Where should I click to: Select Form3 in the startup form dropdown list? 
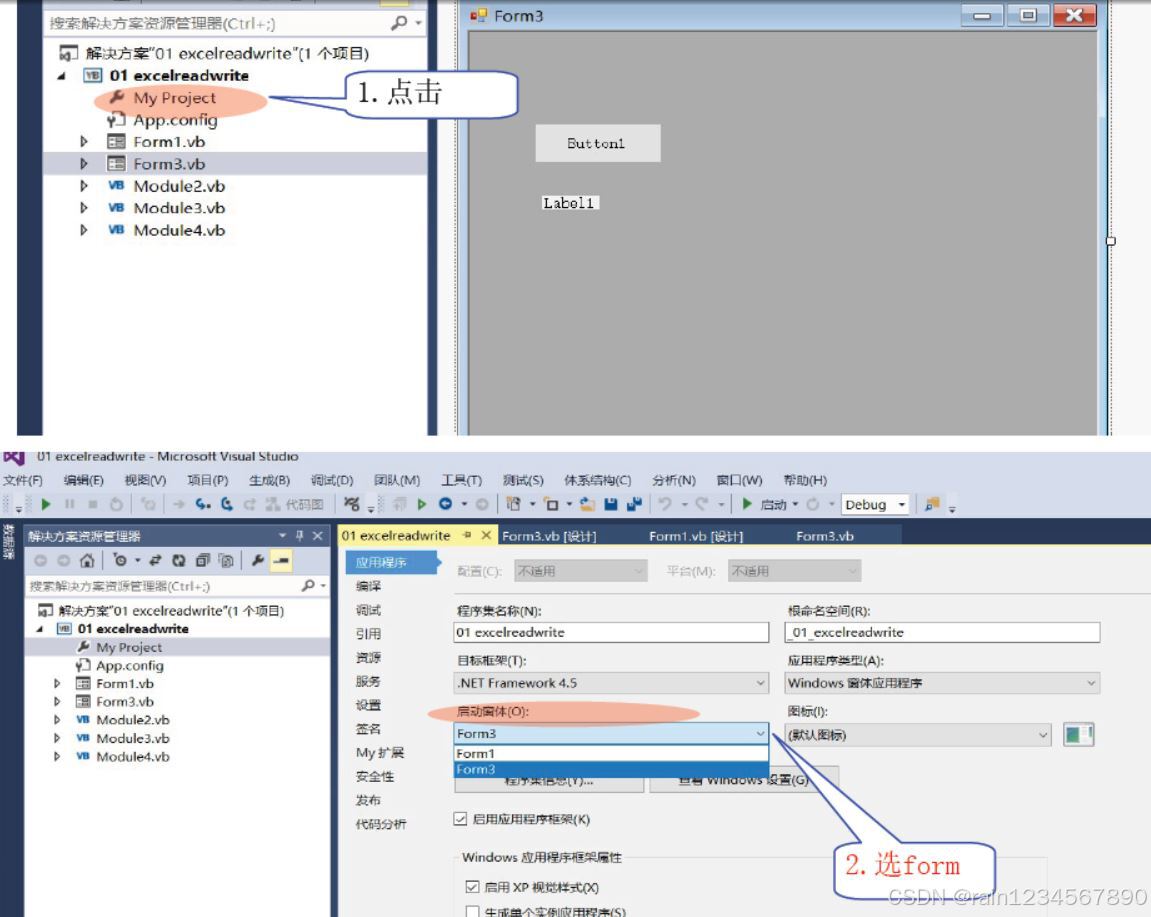[x=611, y=769]
